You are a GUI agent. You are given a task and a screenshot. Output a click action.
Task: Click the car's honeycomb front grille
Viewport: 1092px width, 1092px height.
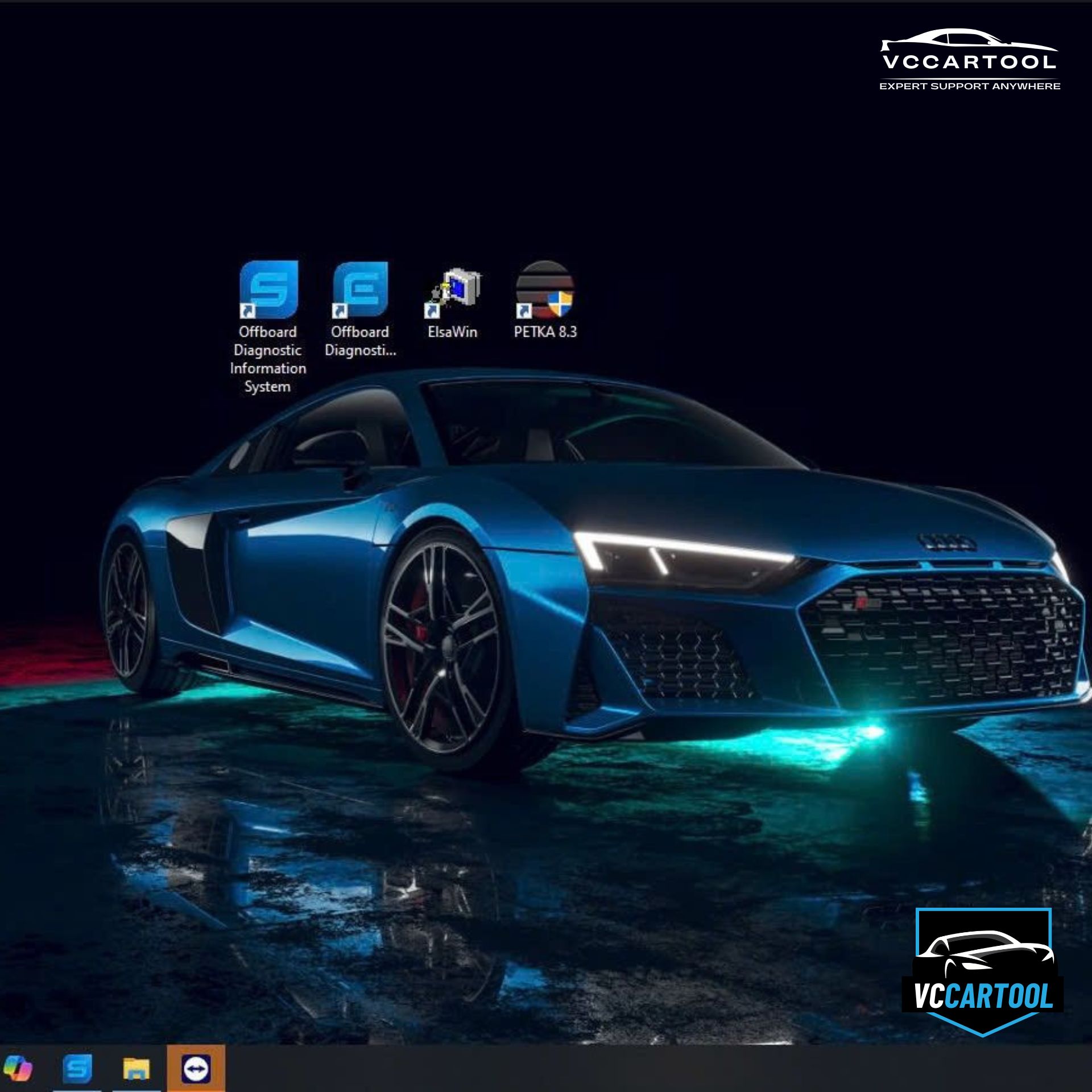[944, 637]
